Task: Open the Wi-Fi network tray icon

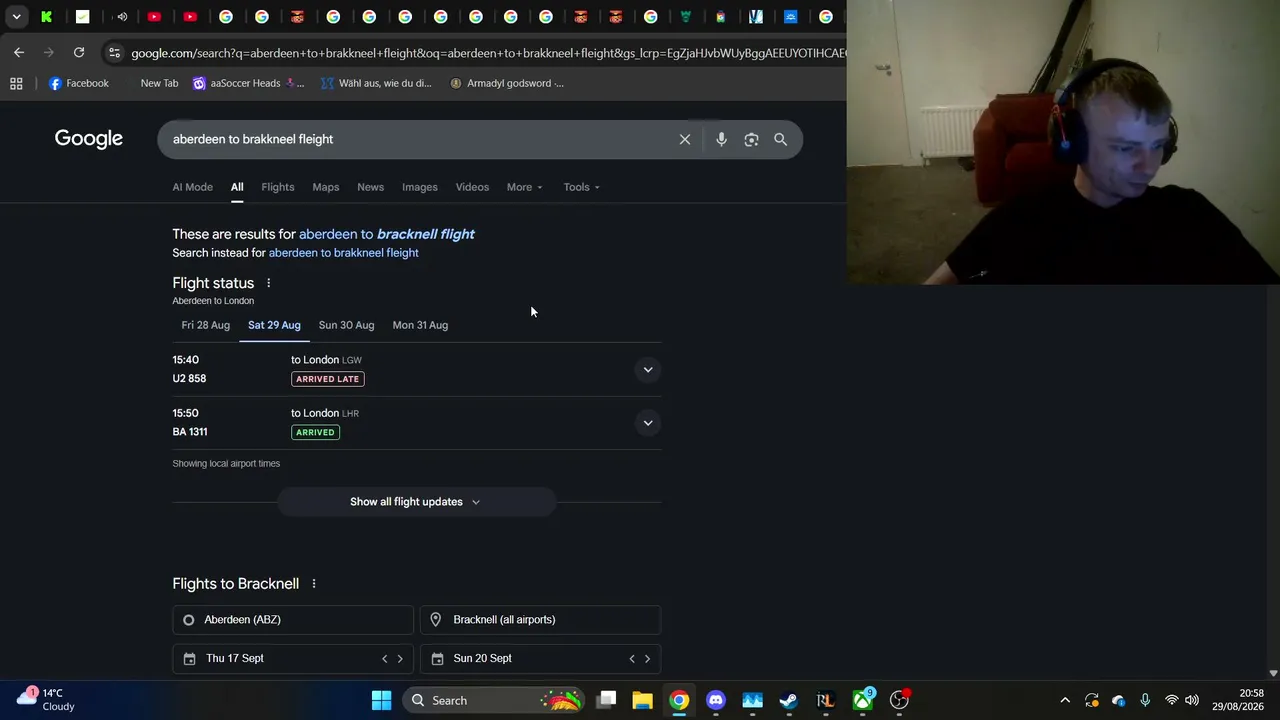Action: (x=1171, y=700)
